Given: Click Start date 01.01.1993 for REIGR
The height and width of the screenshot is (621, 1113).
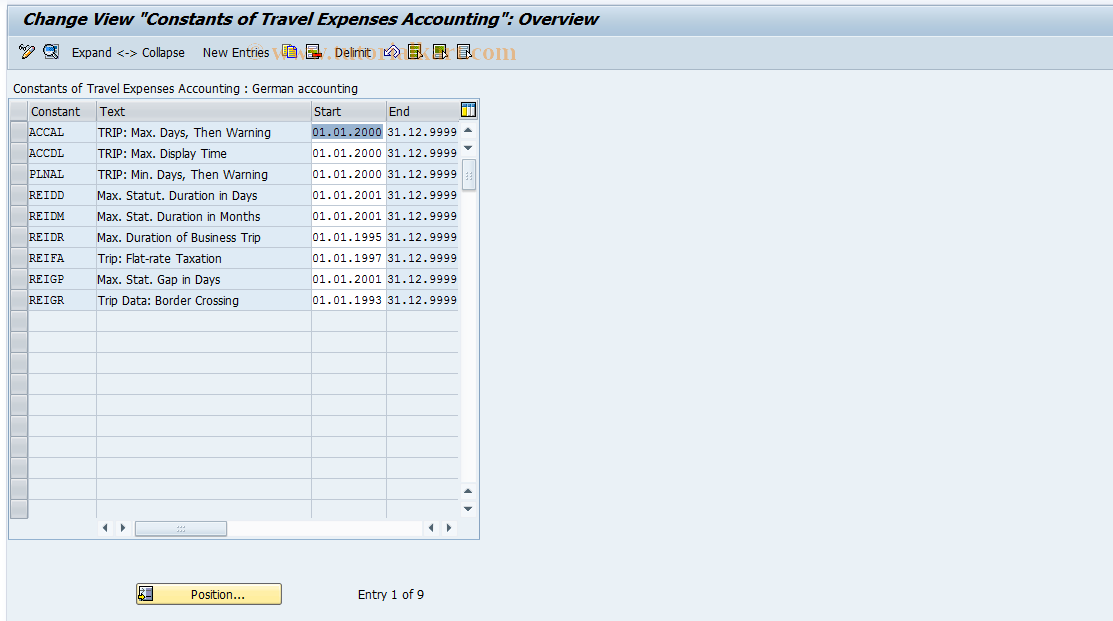Looking at the screenshot, I should tap(348, 300).
